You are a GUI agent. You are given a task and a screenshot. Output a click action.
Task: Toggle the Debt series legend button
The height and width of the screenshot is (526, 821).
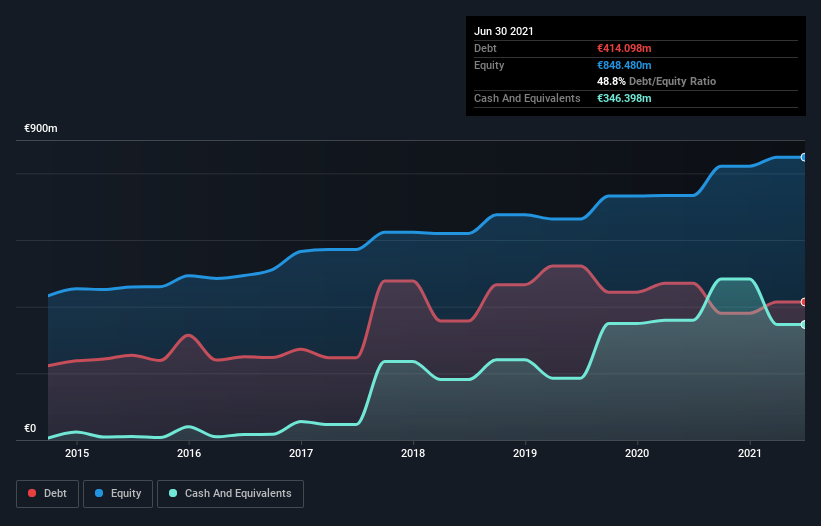click(47, 494)
